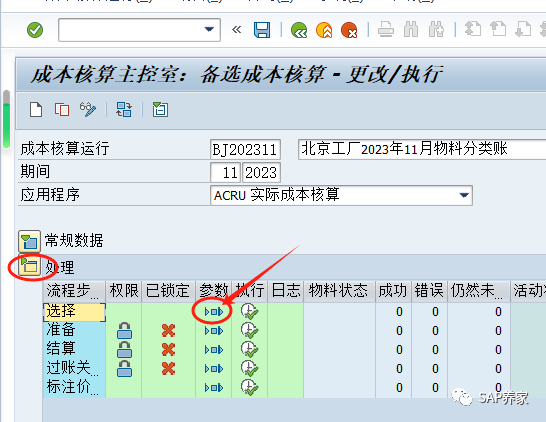Click the 仍然未 column header
This screenshot has width=546, height=422.
(479, 291)
